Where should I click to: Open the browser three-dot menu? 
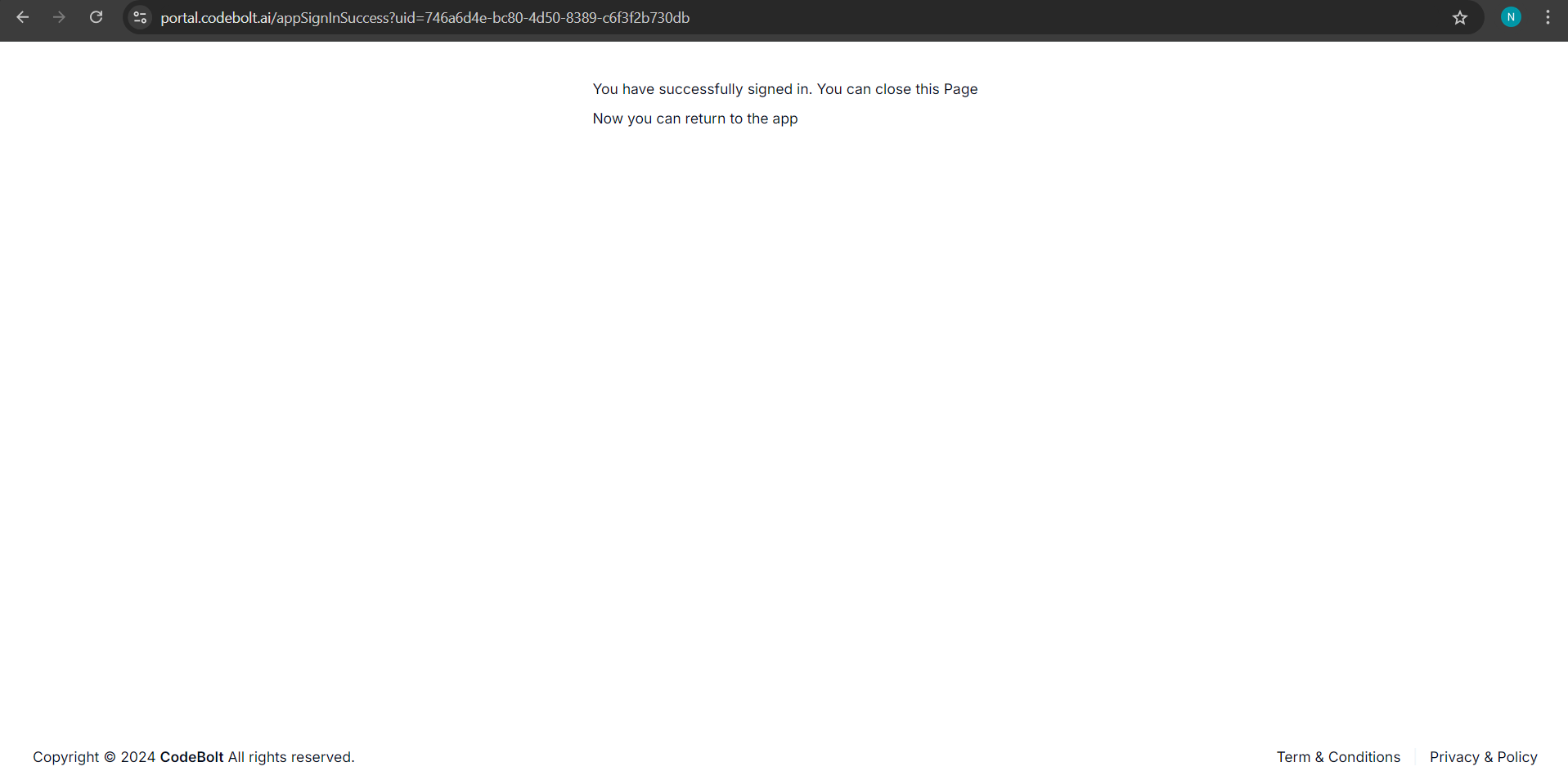point(1548,17)
